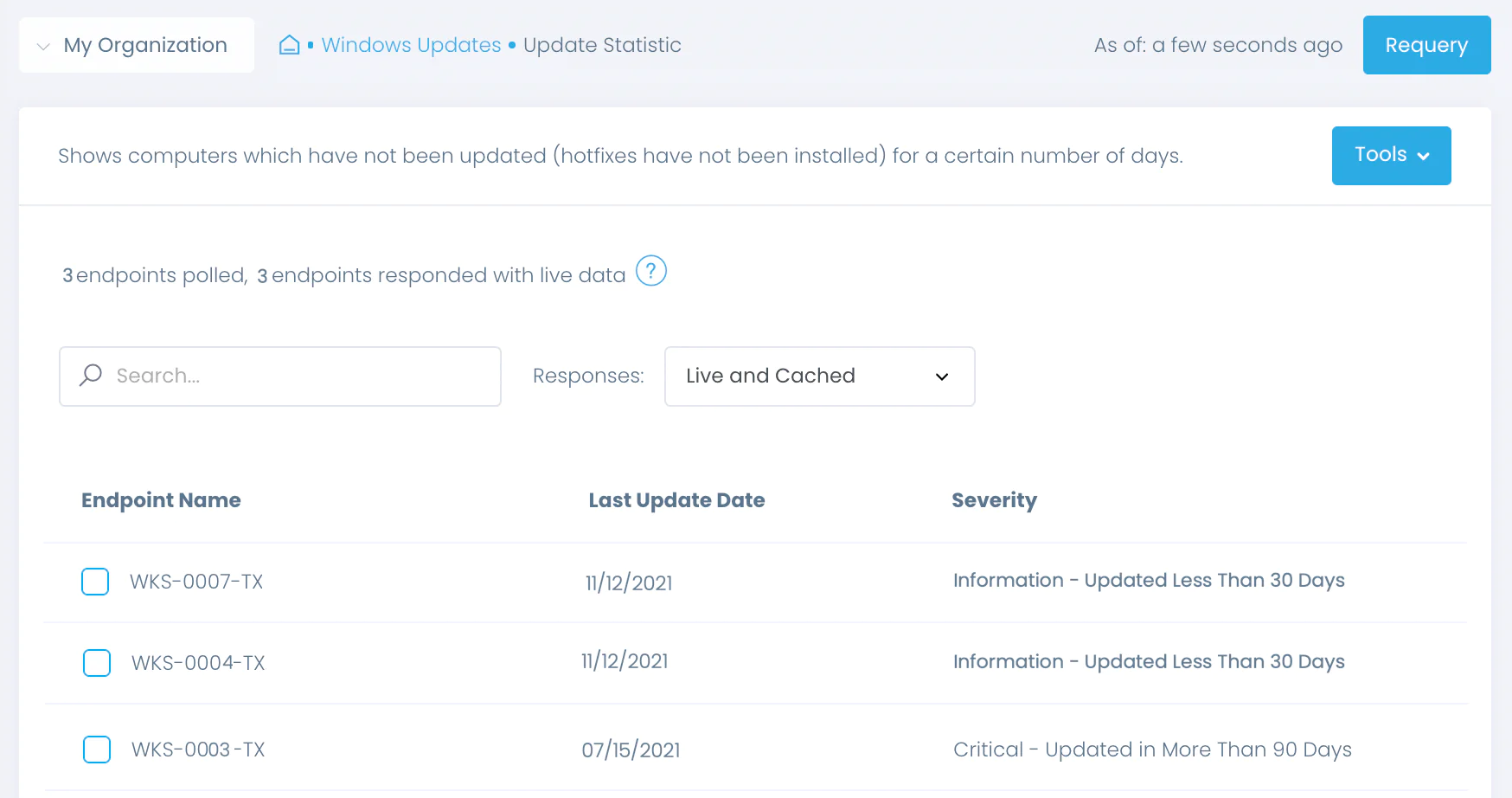Expand the Tools dropdown menu

(x=1391, y=156)
